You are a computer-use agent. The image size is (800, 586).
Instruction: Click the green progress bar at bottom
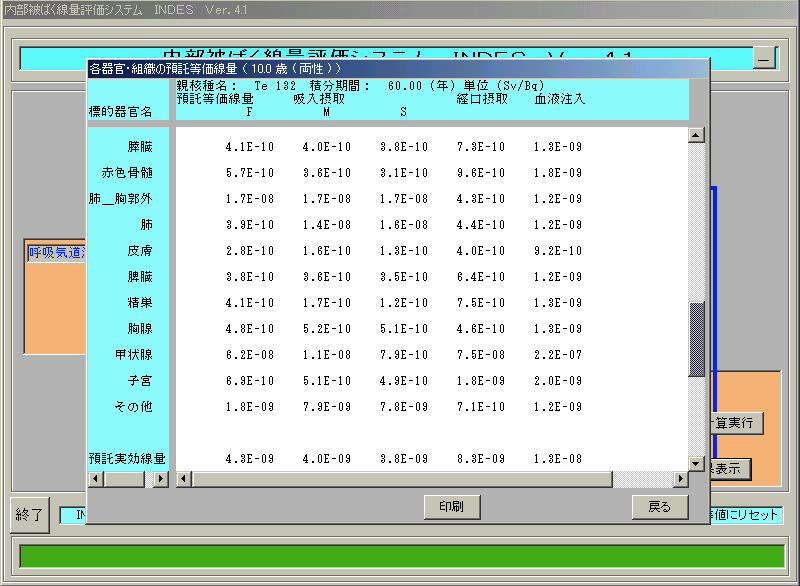(x=399, y=557)
